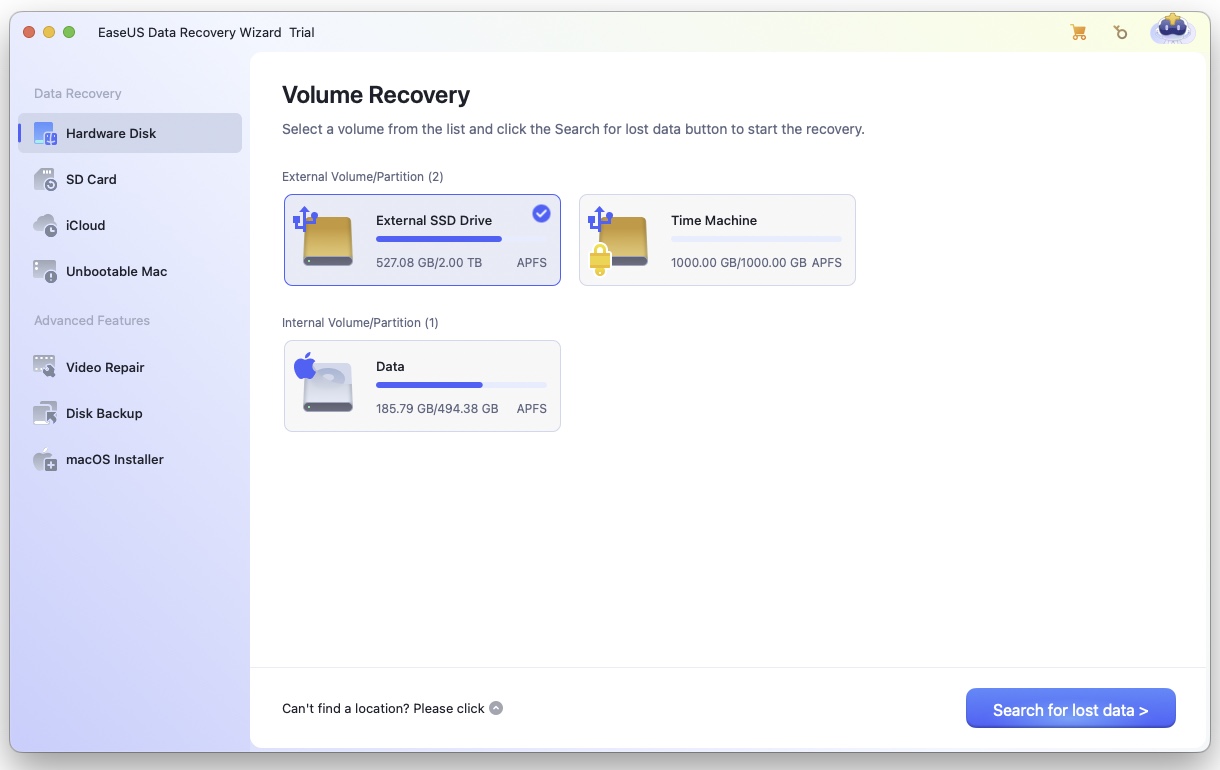1220x770 pixels.
Task: Click the Volume Recovery title
Action: coord(376,95)
